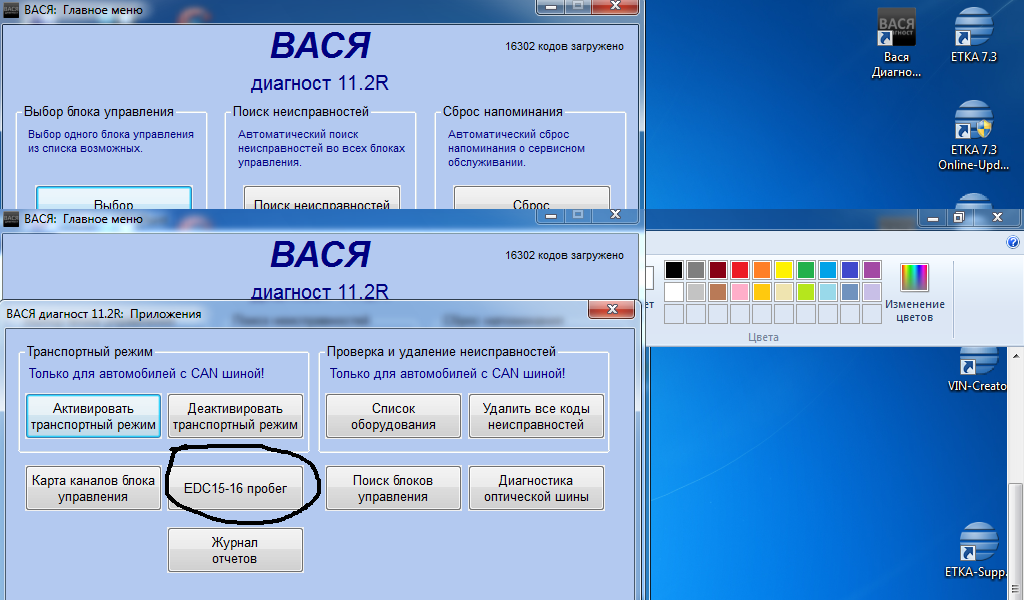Click Поиск блоков управления button
The width and height of the screenshot is (1024, 600).
(x=393, y=488)
